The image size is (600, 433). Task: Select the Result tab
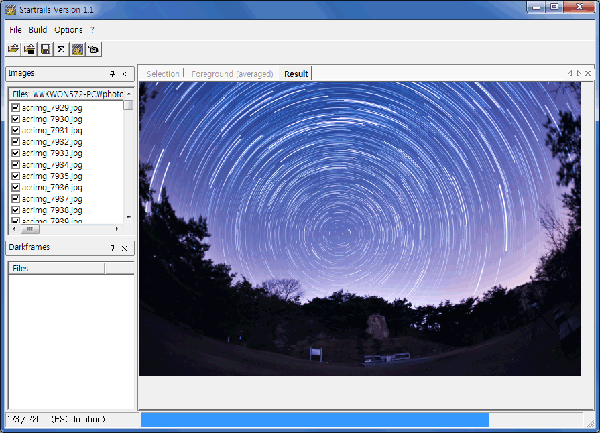[x=296, y=74]
